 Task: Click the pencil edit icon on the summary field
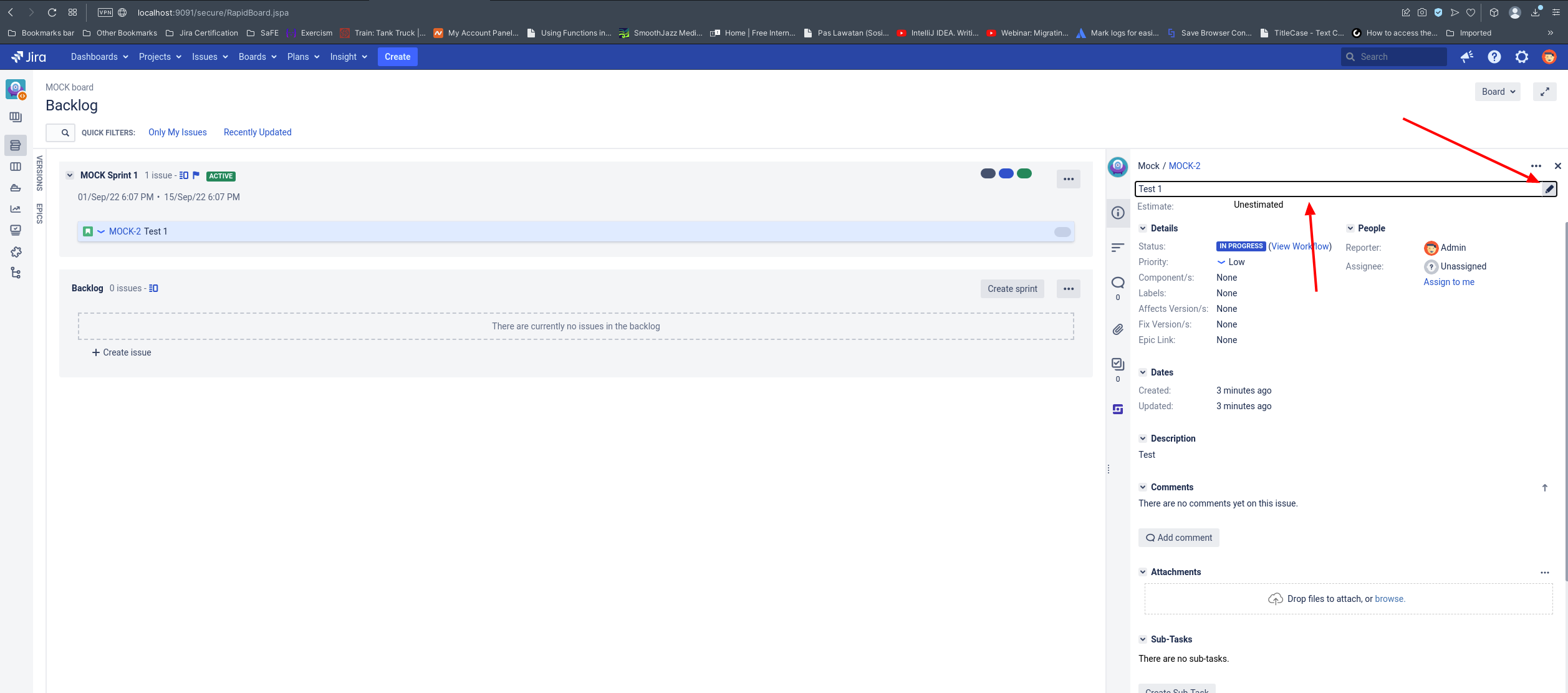pos(1549,188)
